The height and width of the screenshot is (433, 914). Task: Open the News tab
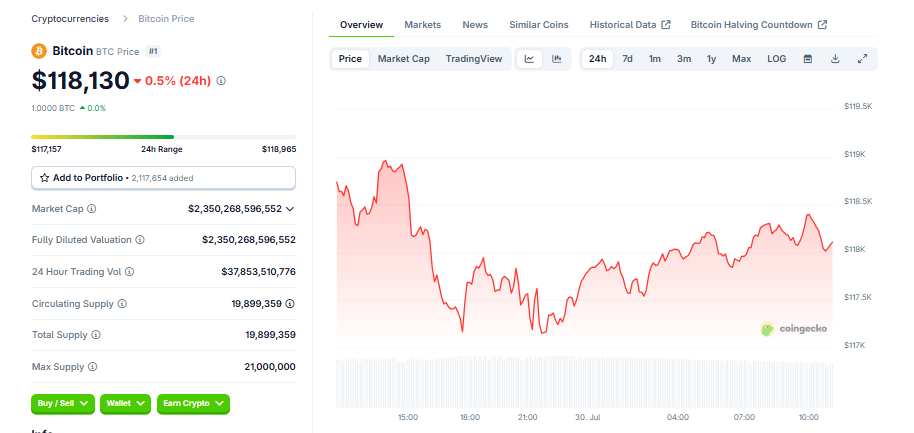[475, 24]
